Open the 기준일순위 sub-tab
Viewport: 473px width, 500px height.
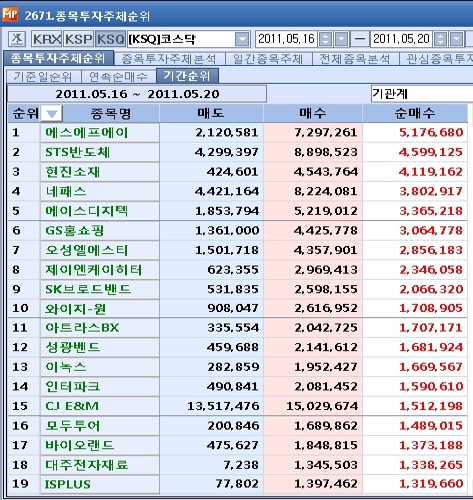[43, 77]
